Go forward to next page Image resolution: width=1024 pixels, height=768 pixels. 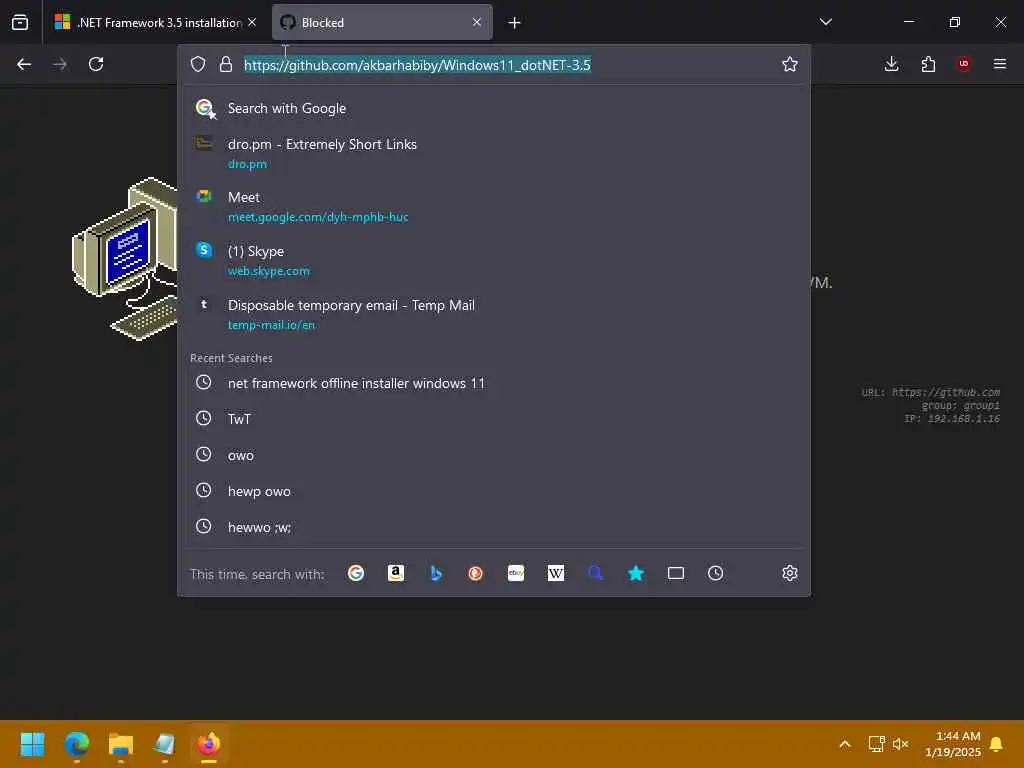60,64
